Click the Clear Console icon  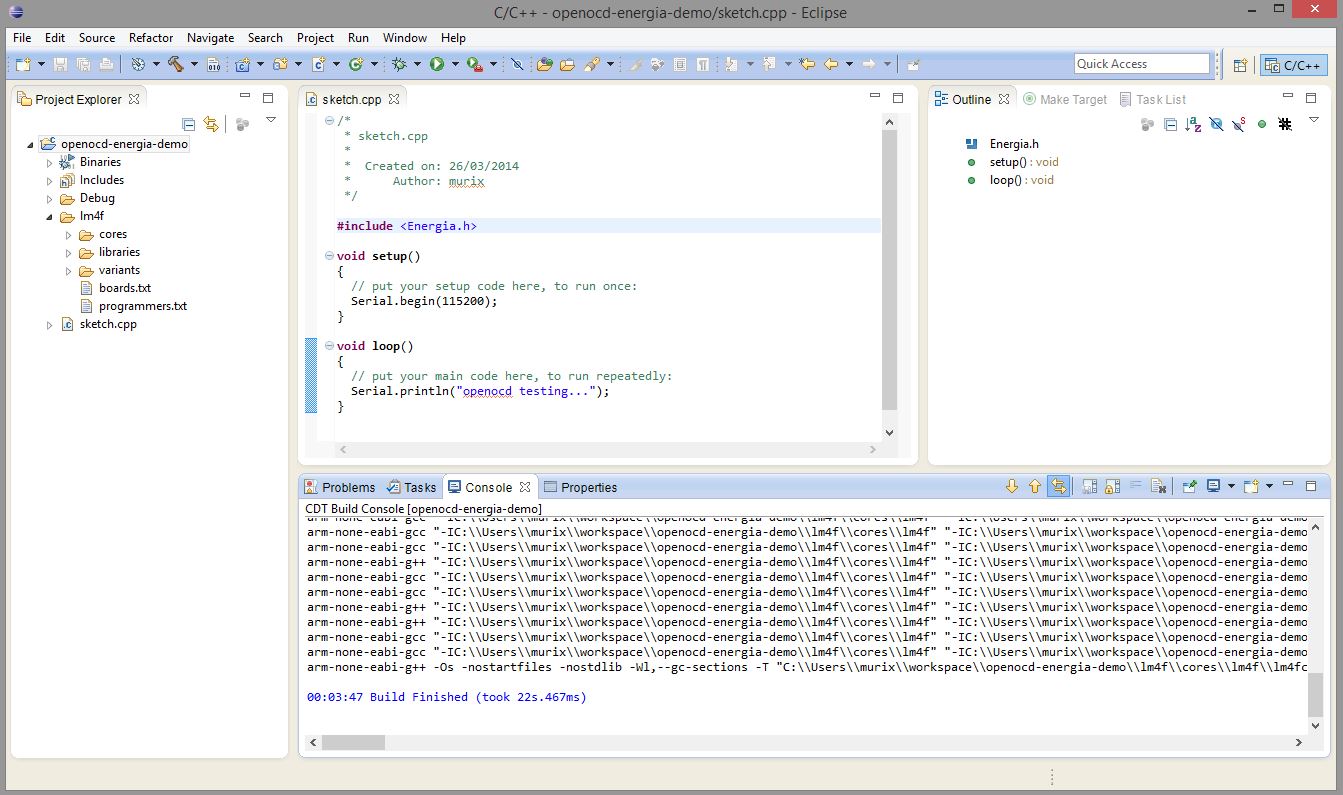pyautogui.click(x=1158, y=487)
